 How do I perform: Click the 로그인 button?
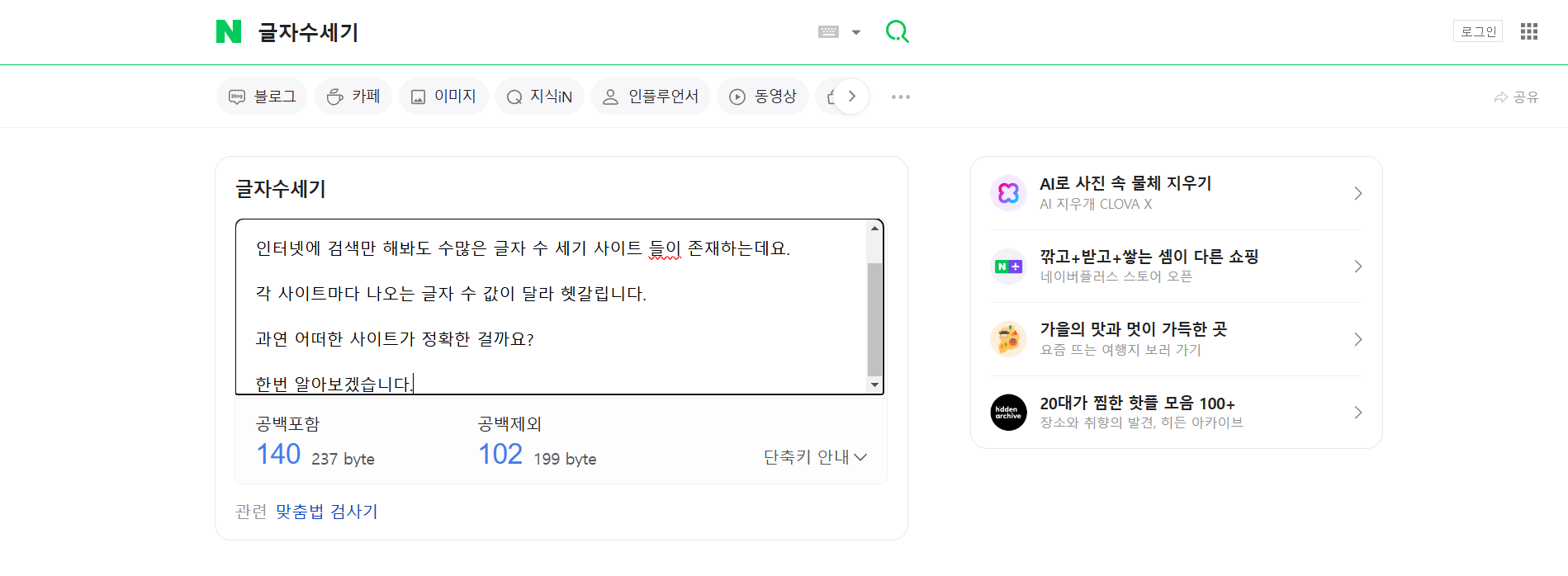click(1477, 30)
